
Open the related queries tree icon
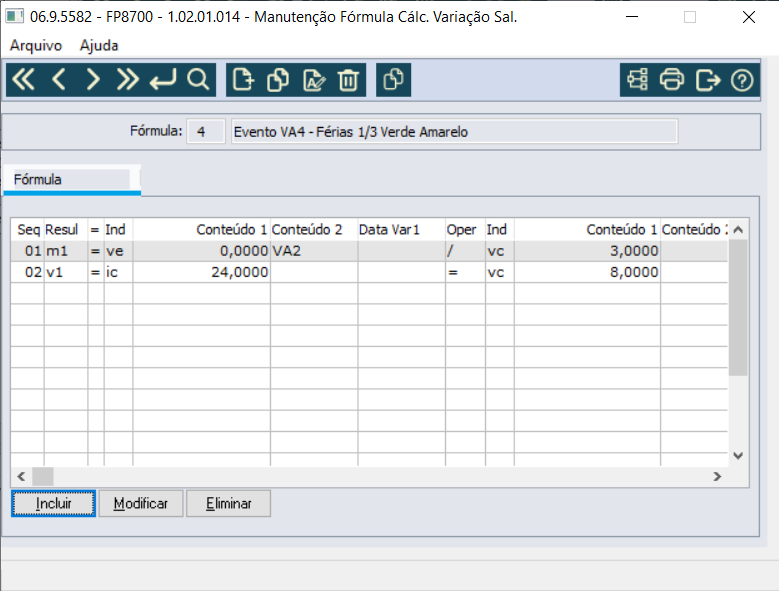[x=637, y=79]
